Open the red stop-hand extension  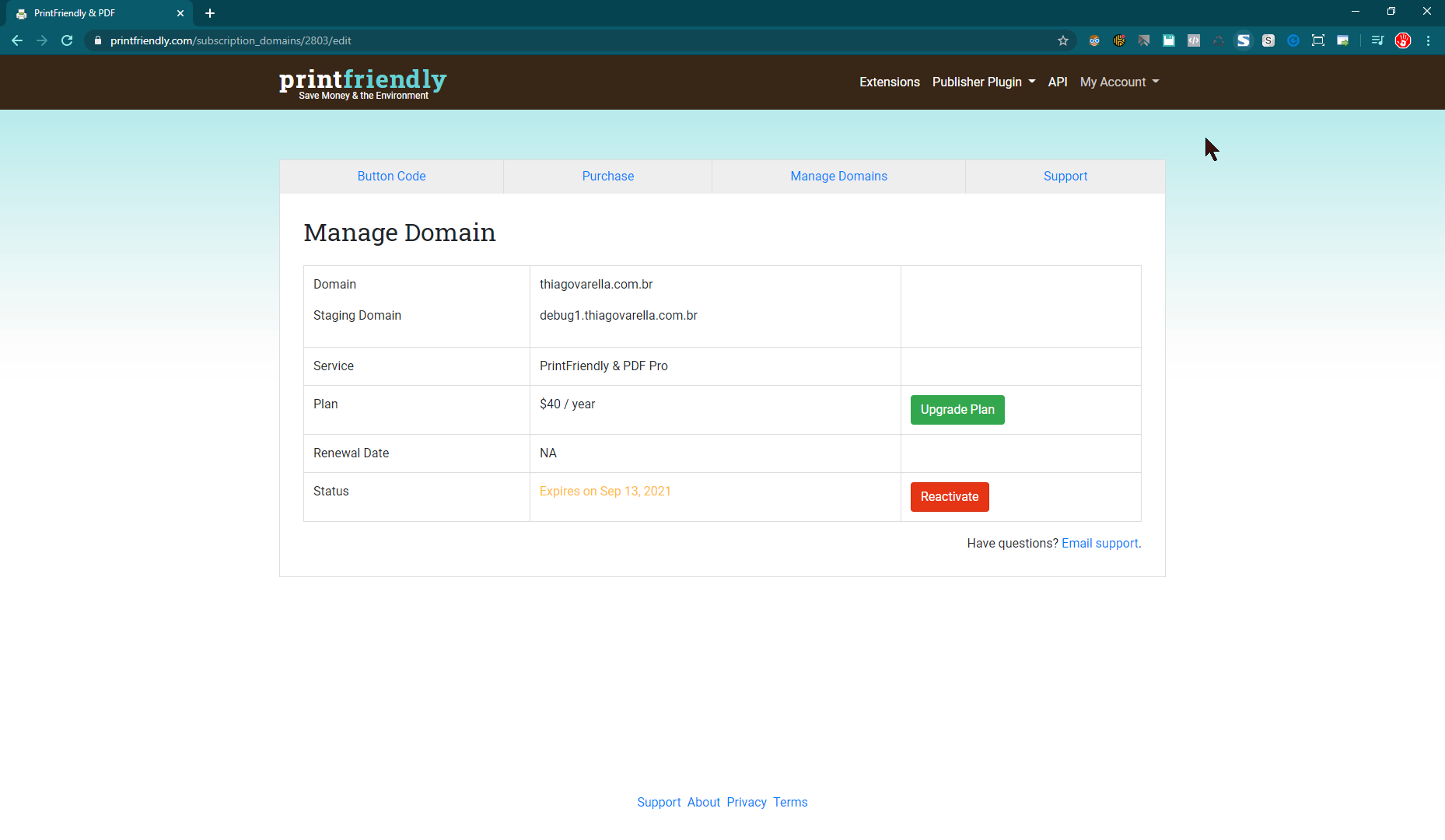[1403, 40]
